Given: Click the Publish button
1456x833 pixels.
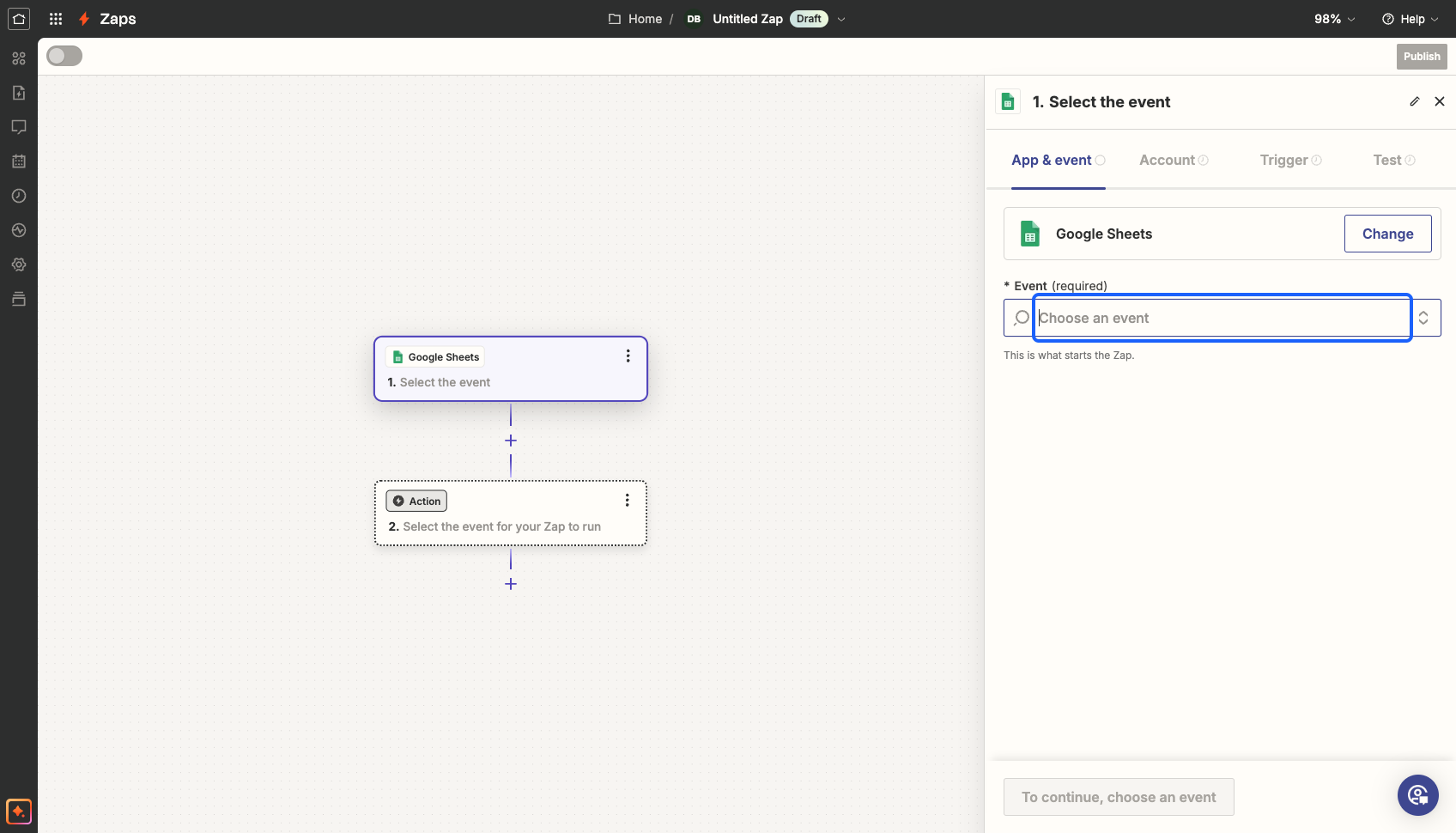Looking at the screenshot, I should click(1422, 57).
